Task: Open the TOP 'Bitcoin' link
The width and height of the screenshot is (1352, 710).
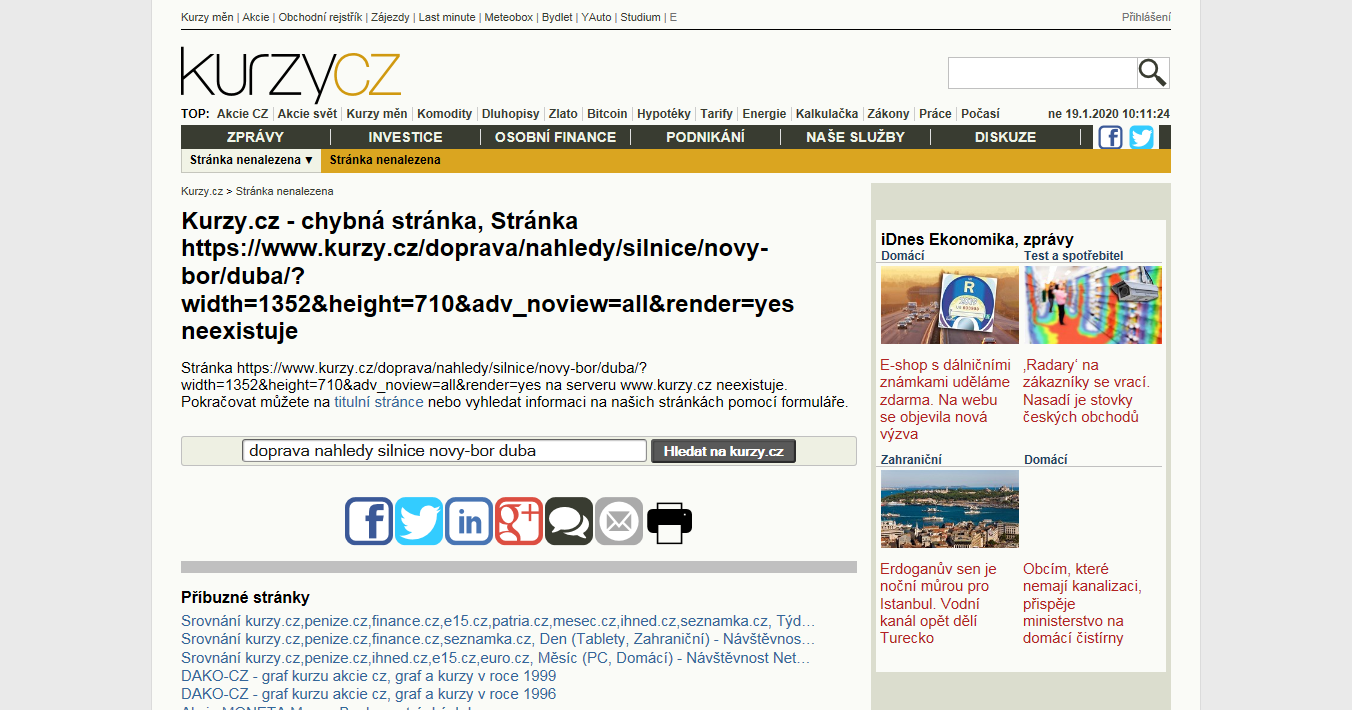Action: [607, 114]
